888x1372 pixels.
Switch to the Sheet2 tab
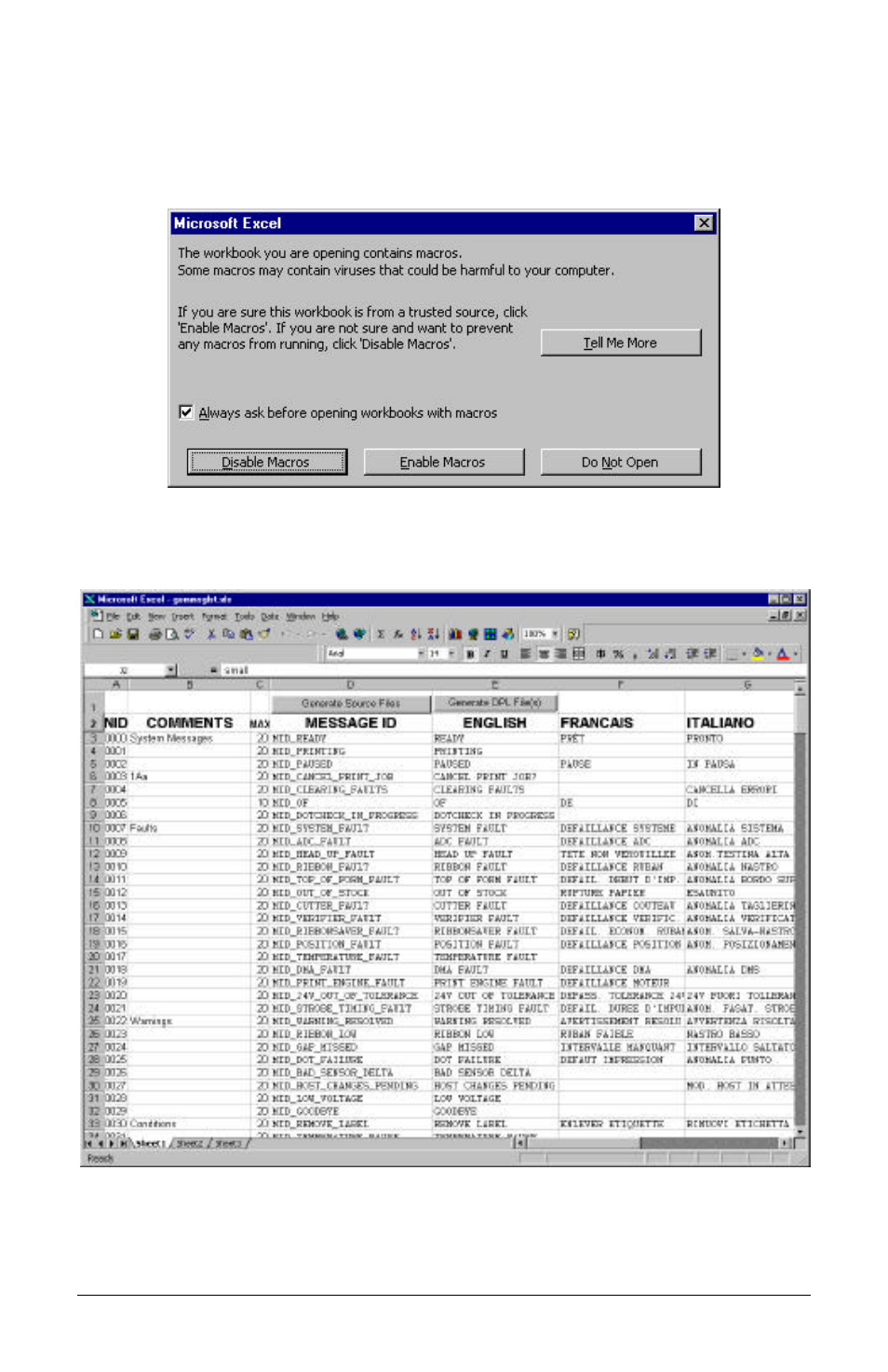click(190, 1144)
